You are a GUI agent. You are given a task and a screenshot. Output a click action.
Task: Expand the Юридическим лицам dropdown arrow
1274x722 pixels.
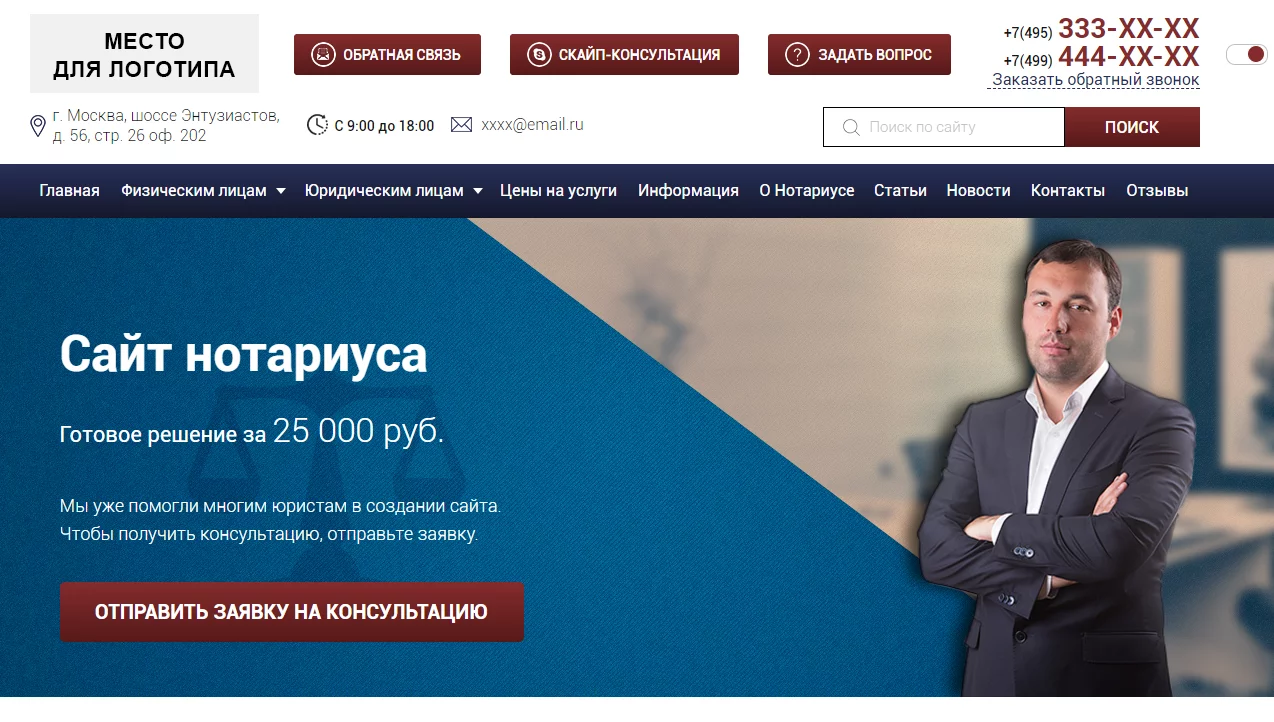[x=478, y=191]
